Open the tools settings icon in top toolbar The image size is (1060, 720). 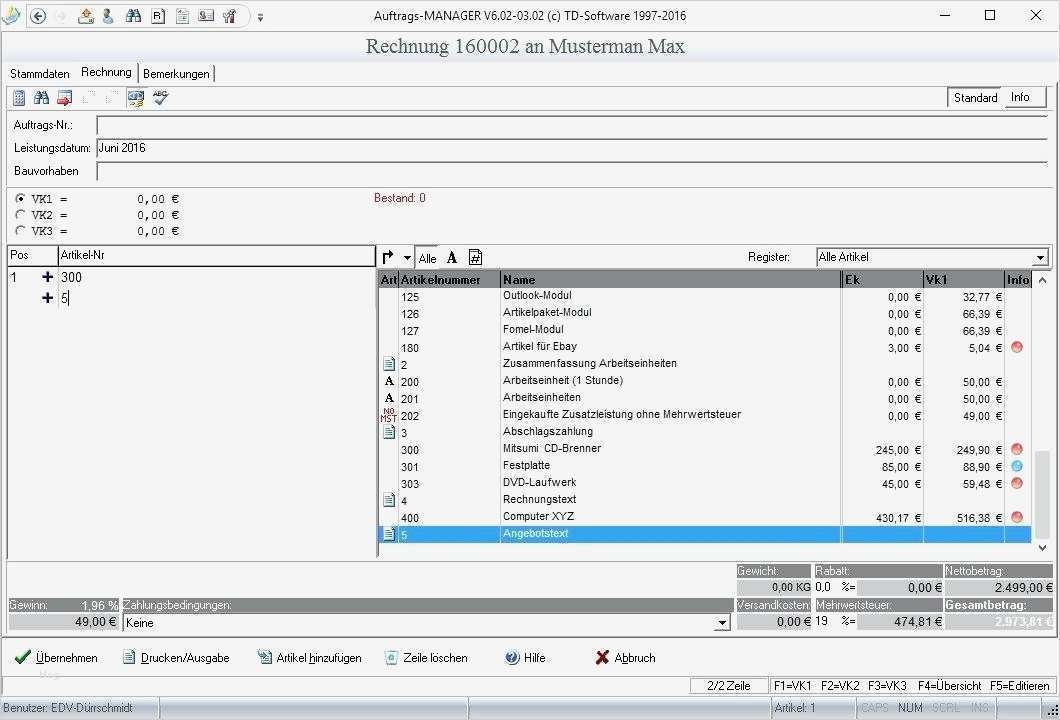click(230, 16)
